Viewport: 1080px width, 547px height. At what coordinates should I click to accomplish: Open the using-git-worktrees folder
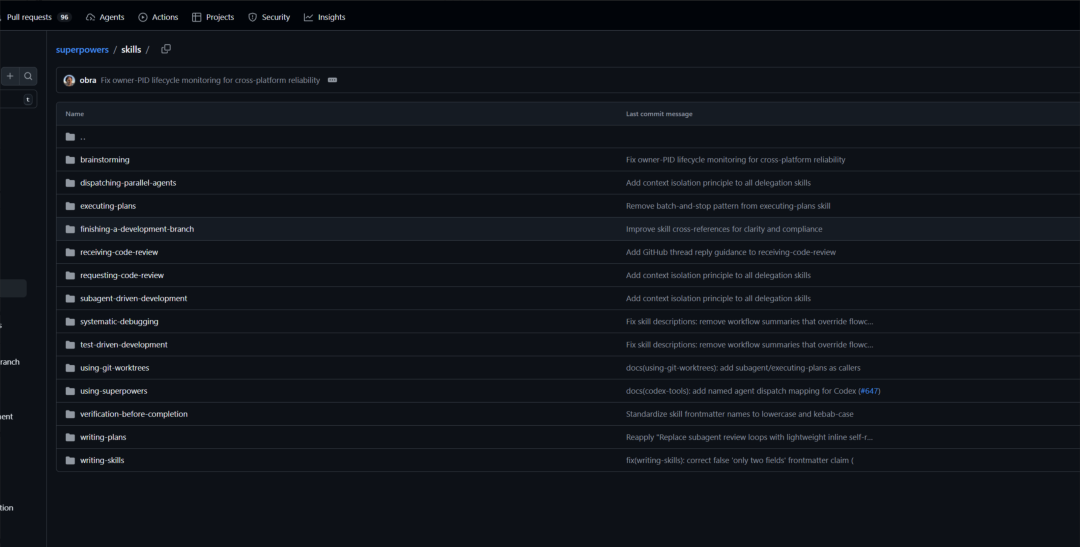114,368
